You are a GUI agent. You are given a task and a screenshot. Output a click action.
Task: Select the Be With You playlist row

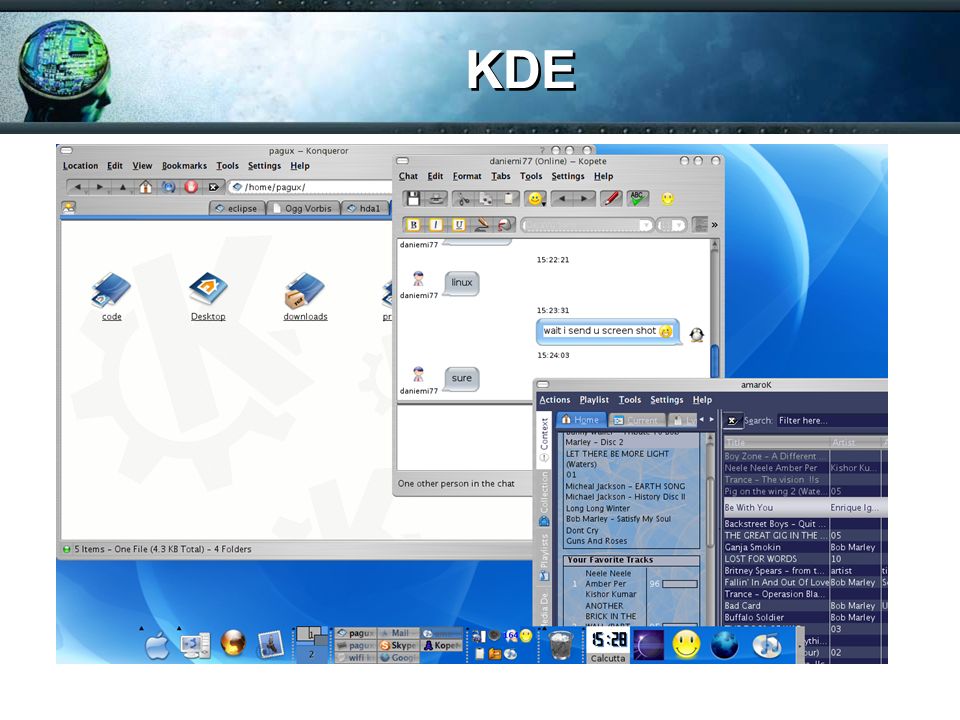[x=805, y=508]
